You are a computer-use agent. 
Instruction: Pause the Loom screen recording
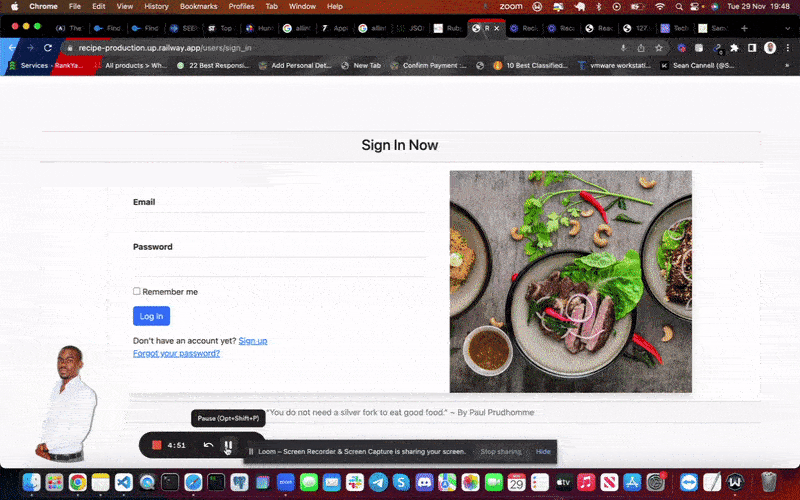(228, 445)
